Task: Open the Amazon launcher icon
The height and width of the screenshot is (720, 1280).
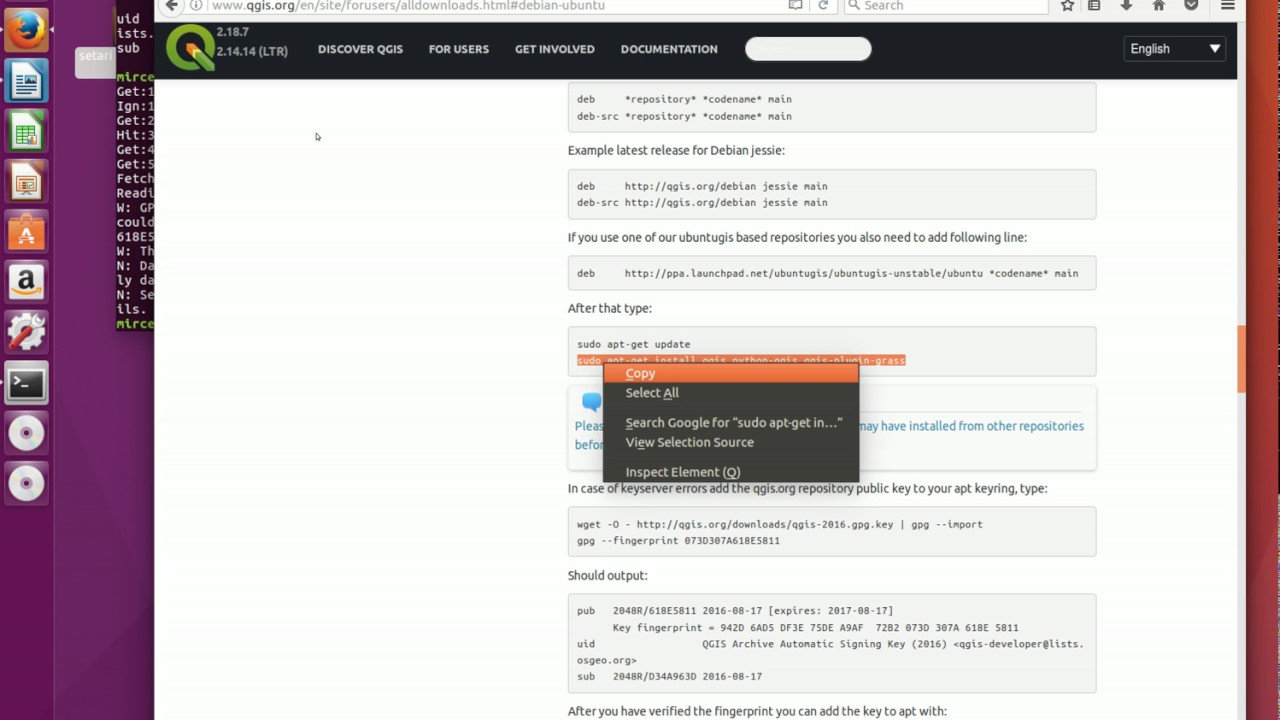Action: coord(27,283)
